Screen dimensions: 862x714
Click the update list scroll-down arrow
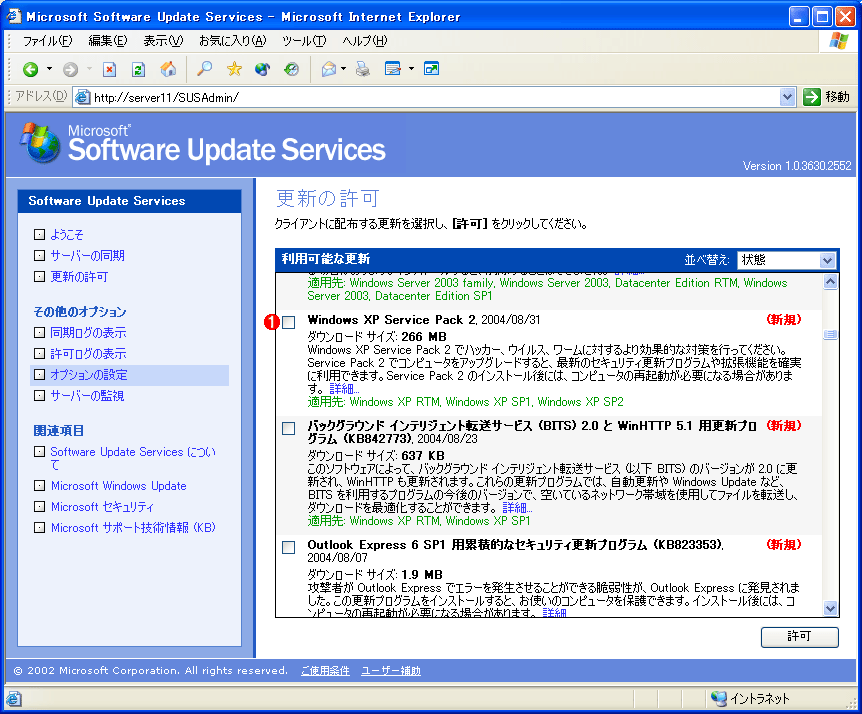(831, 608)
